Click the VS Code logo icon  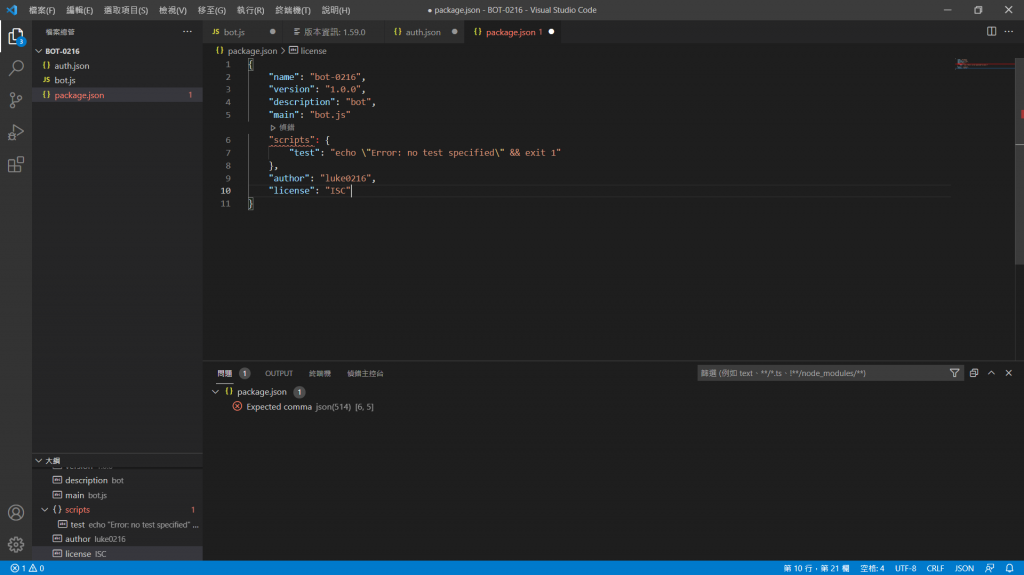[x=12, y=10]
